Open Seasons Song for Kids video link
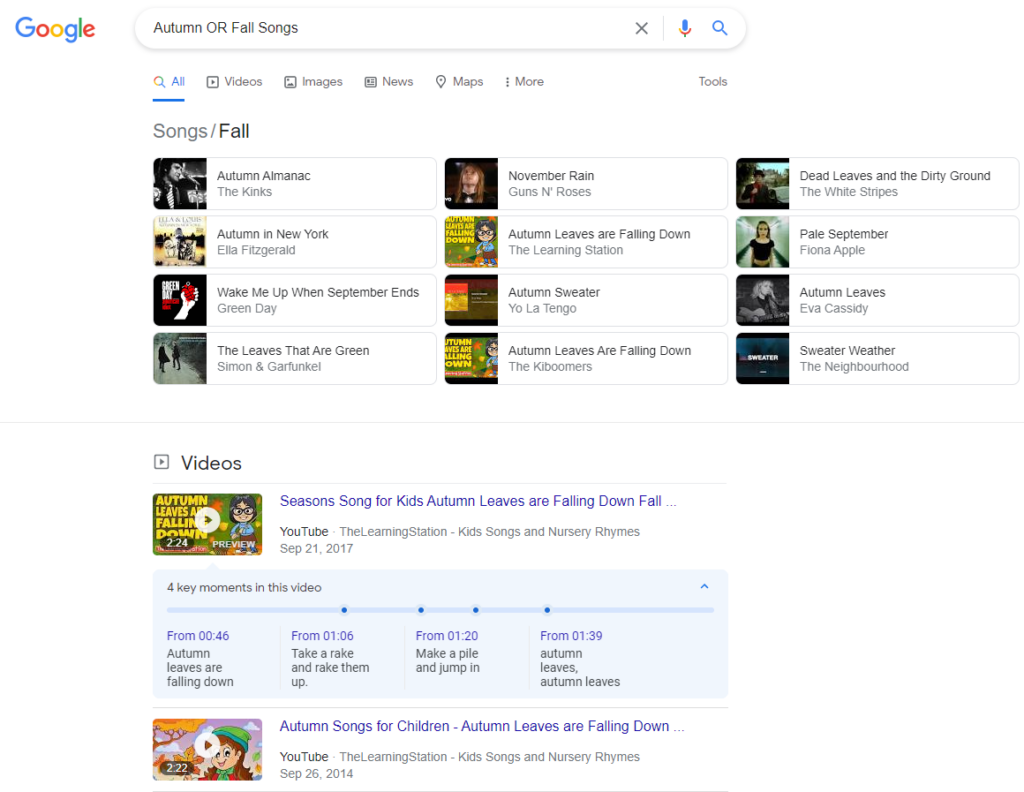 pyautogui.click(x=477, y=501)
